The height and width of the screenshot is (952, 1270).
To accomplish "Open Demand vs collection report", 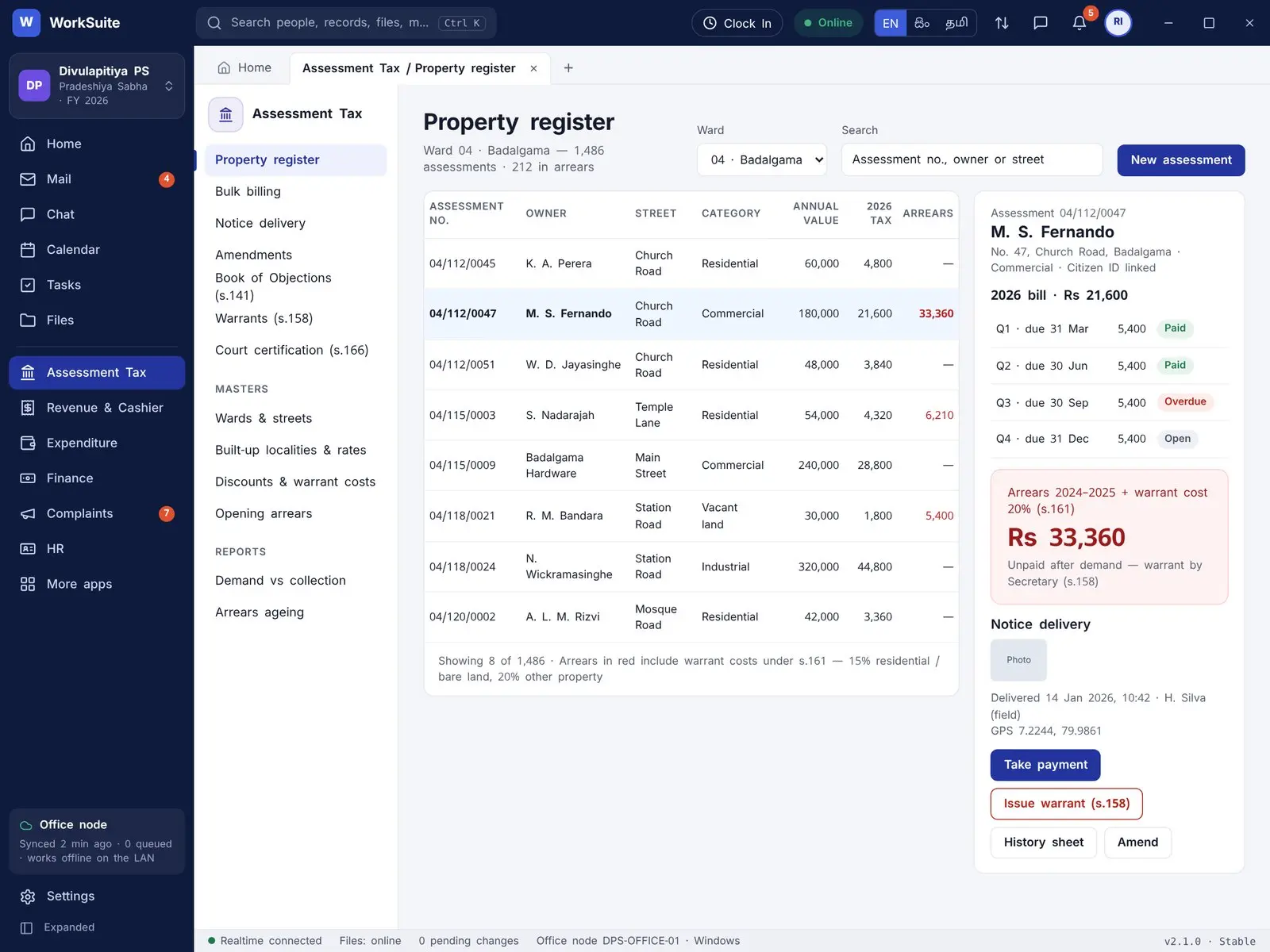I will (295, 581).
